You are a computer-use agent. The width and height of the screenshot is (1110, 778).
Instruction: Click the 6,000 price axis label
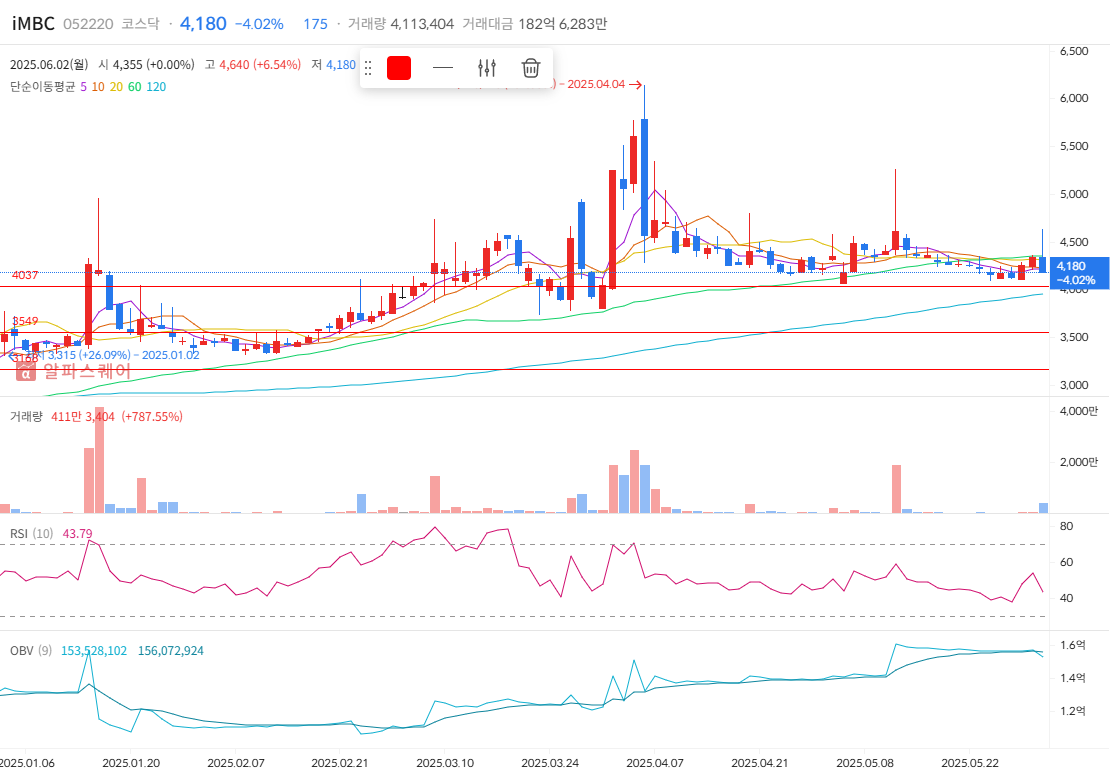coord(1074,98)
